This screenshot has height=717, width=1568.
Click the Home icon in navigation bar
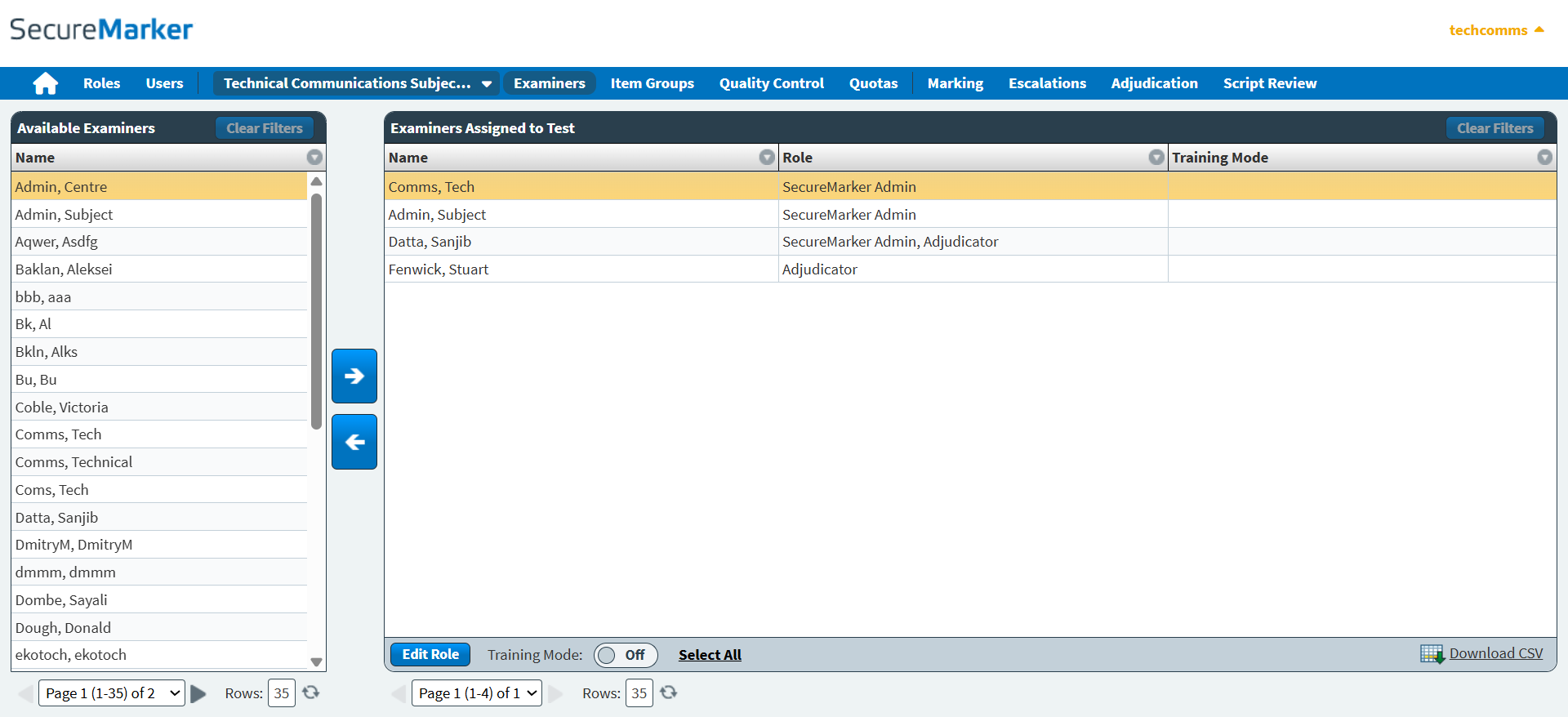tap(46, 83)
